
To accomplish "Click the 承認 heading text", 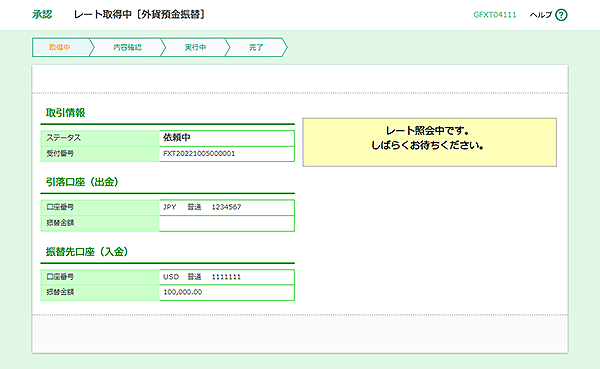I will pyautogui.click(x=42, y=15).
